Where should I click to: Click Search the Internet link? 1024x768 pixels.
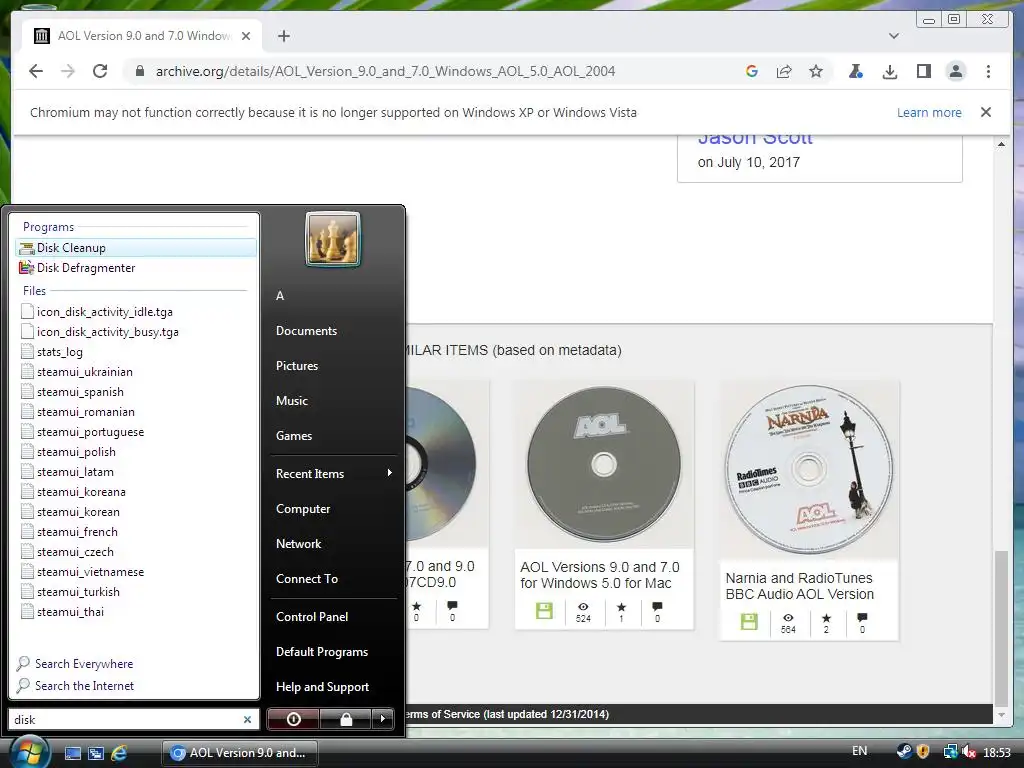pyautogui.click(x=75, y=686)
